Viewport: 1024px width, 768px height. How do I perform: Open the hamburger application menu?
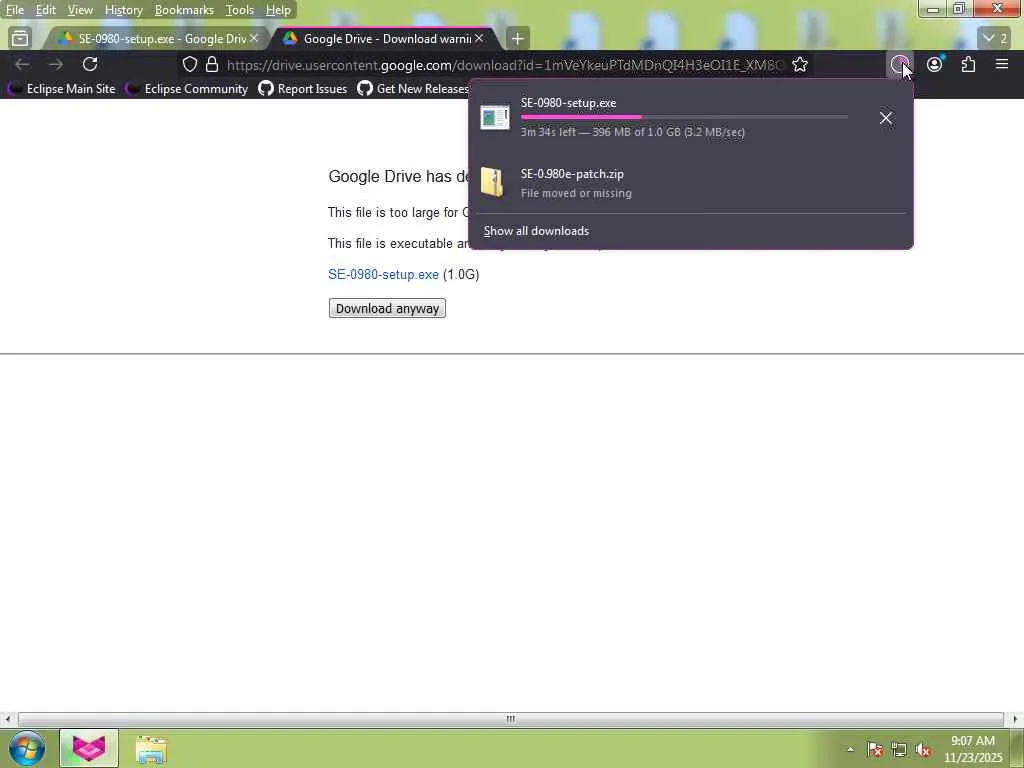point(1002,64)
